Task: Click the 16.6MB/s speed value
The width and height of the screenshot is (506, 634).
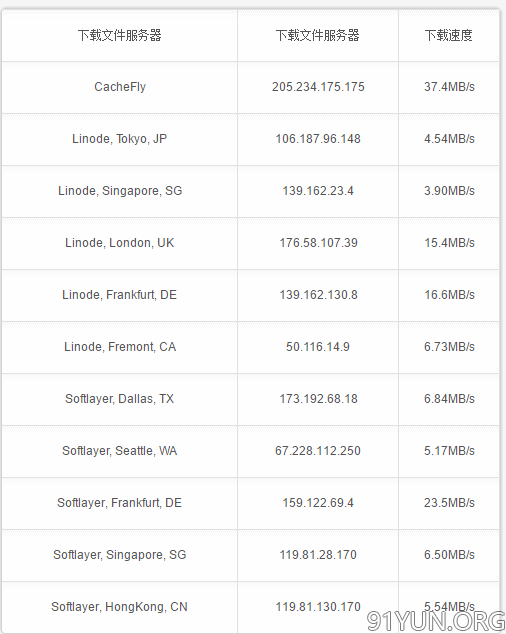Action: click(449, 295)
